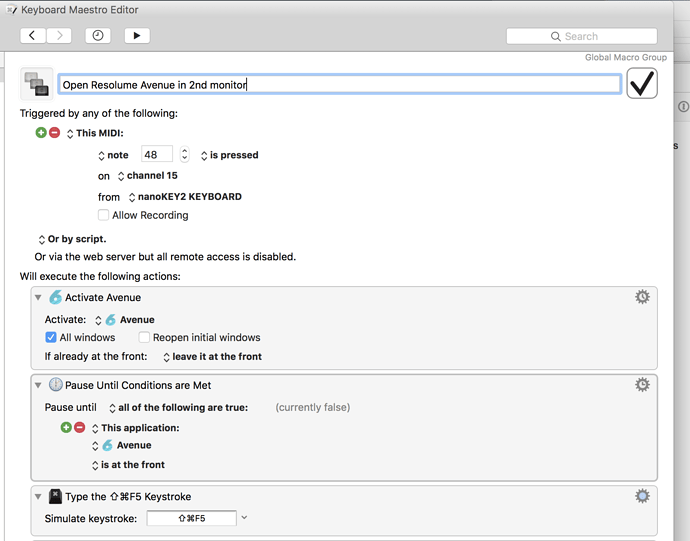Click the Keyboard Maestro Editor title icon
The width and height of the screenshot is (690, 541).
pyautogui.click(x=11, y=10)
